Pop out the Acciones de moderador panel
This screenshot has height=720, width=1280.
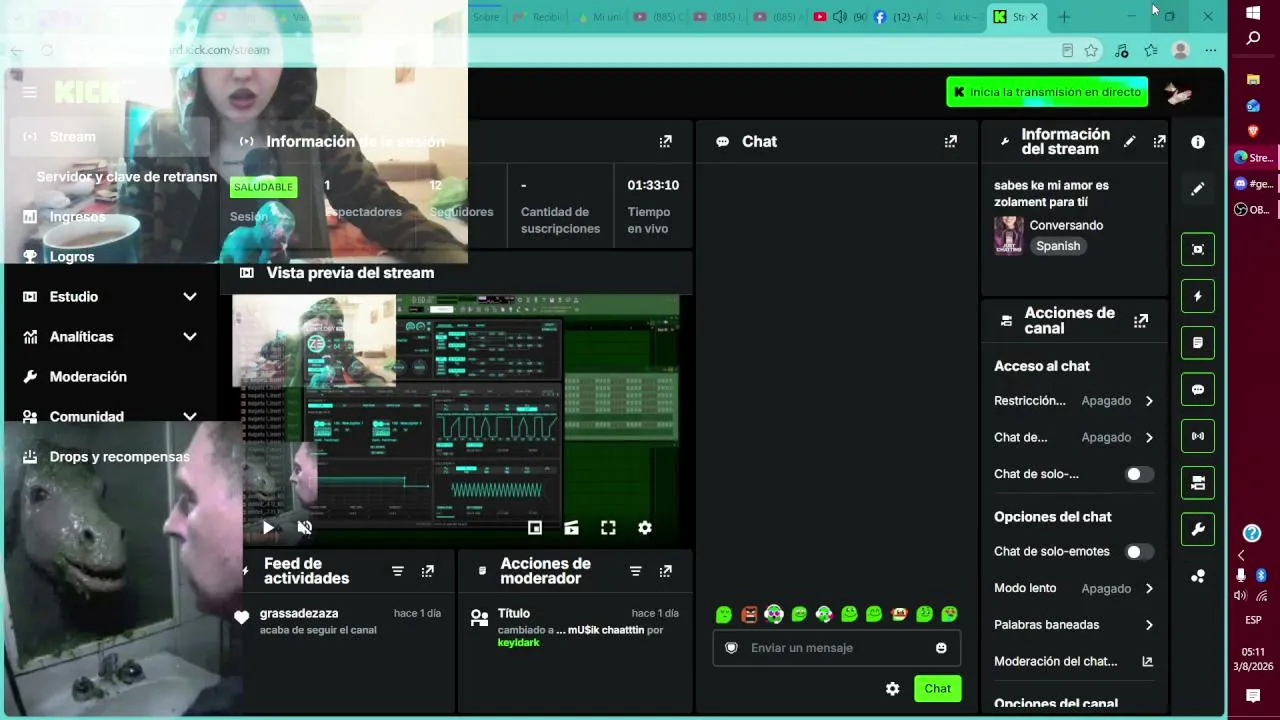coord(666,571)
